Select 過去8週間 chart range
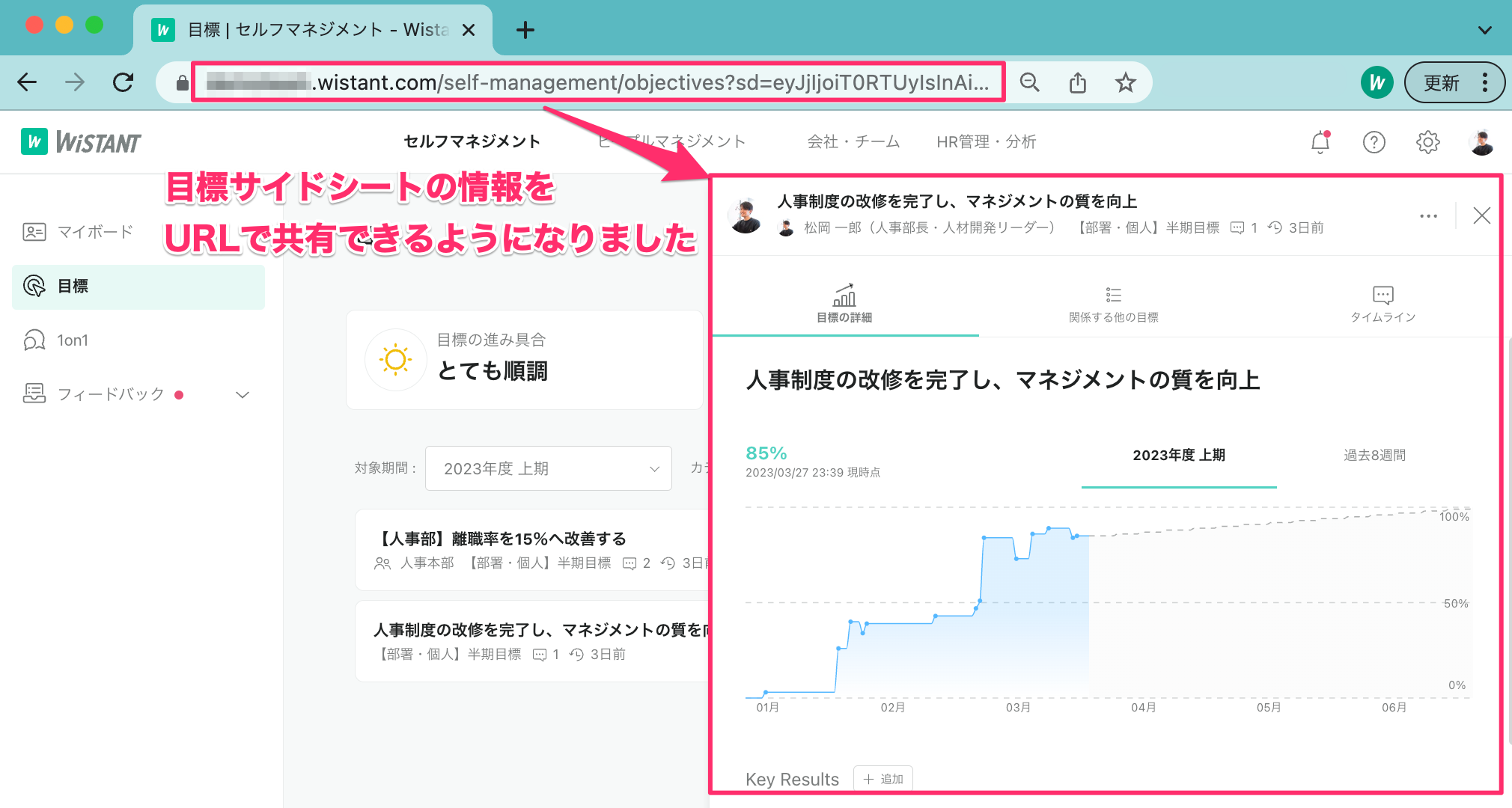This screenshot has width=1512, height=808. (1374, 455)
